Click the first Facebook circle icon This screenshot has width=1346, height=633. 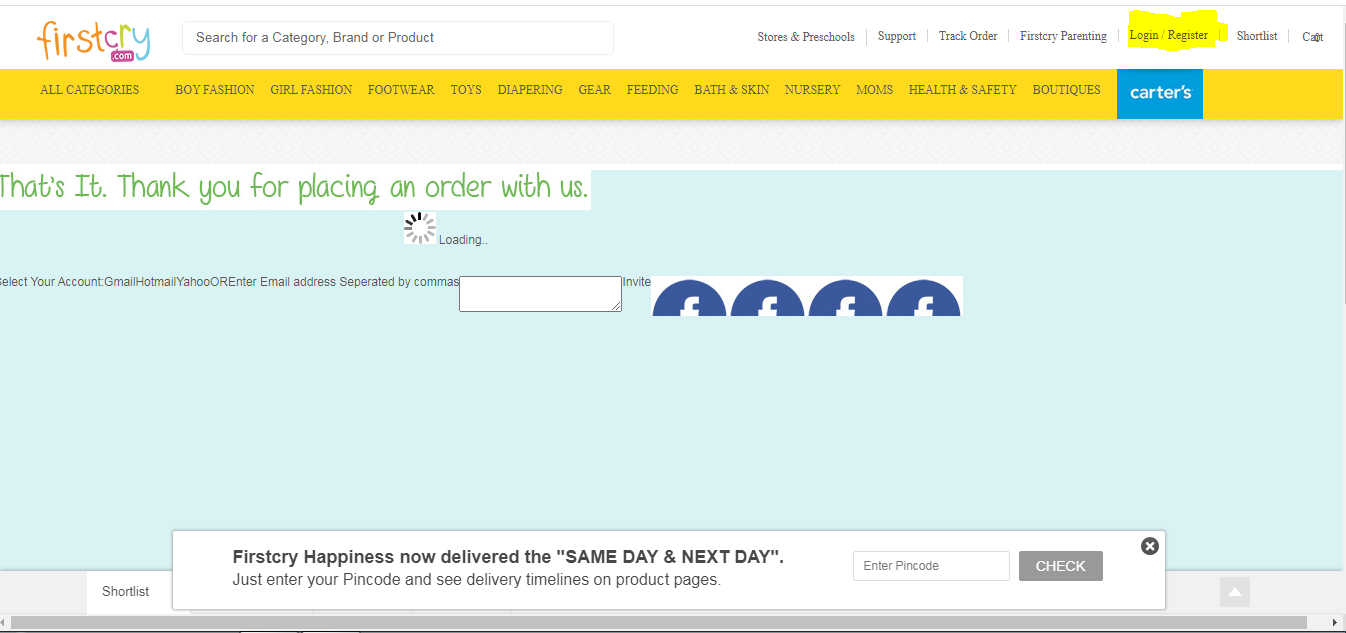tap(690, 300)
